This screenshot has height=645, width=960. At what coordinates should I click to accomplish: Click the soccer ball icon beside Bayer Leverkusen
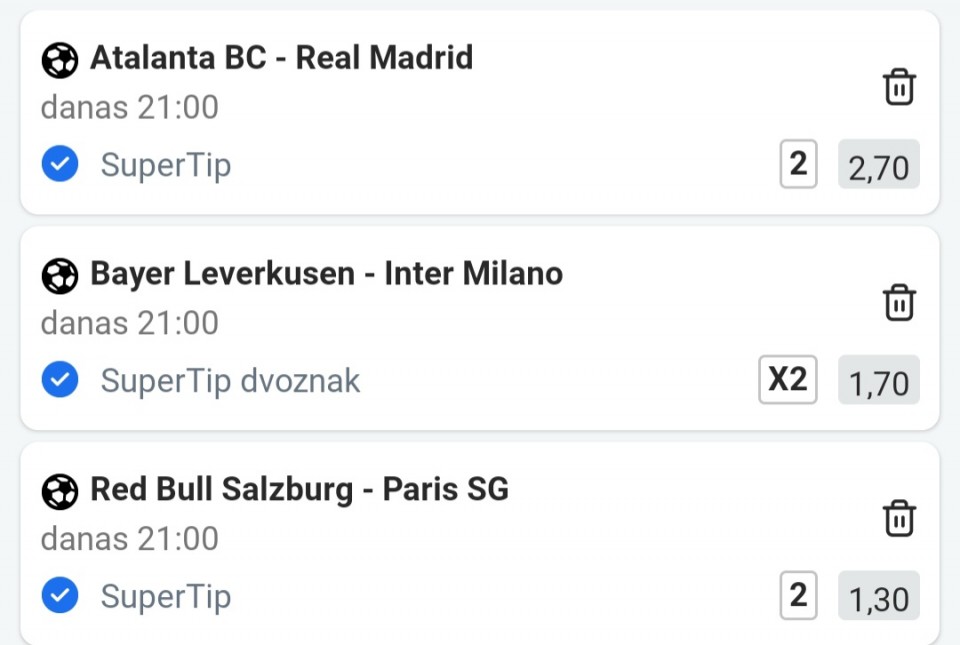tap(59, 276)
